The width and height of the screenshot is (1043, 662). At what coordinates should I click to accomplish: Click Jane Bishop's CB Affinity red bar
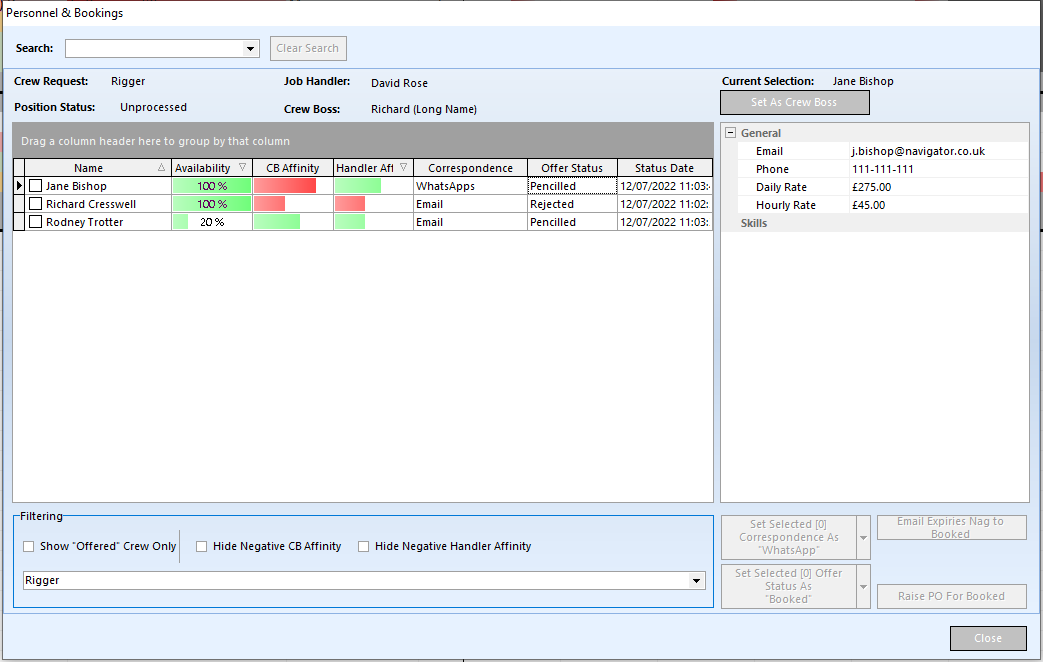pyautogui.click(x=285, y=186)
